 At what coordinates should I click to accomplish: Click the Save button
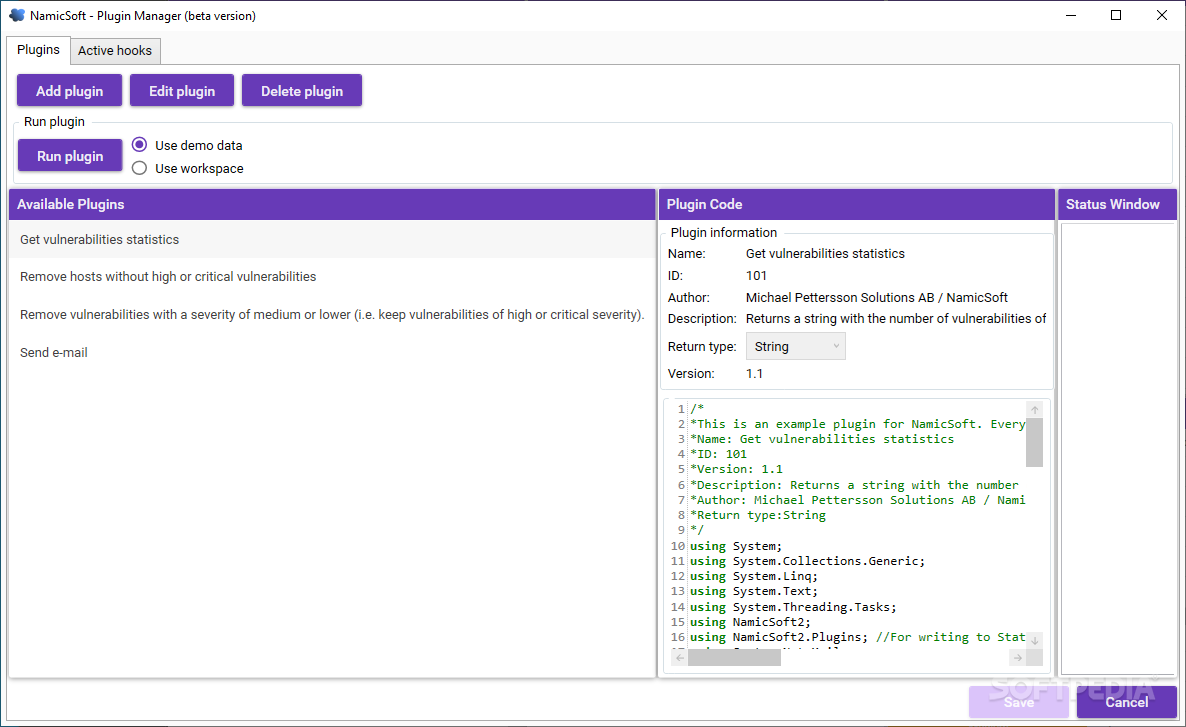(x=1019, y=702)
